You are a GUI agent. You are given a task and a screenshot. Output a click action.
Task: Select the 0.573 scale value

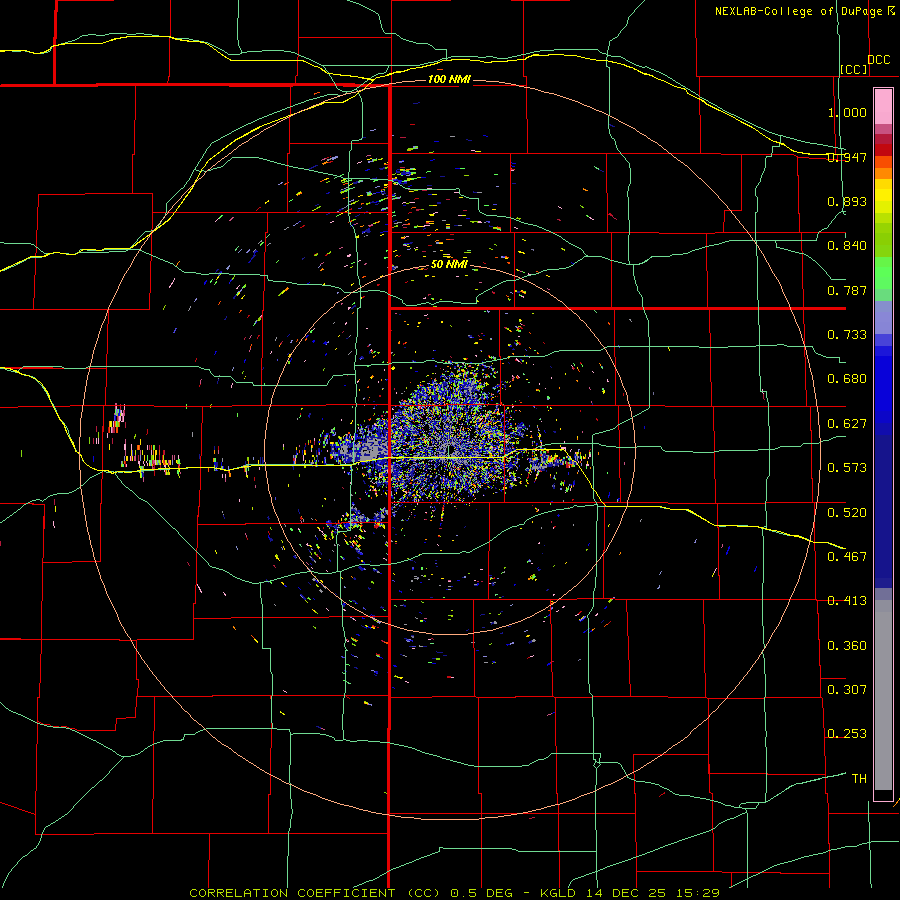[x=847, y=468]
